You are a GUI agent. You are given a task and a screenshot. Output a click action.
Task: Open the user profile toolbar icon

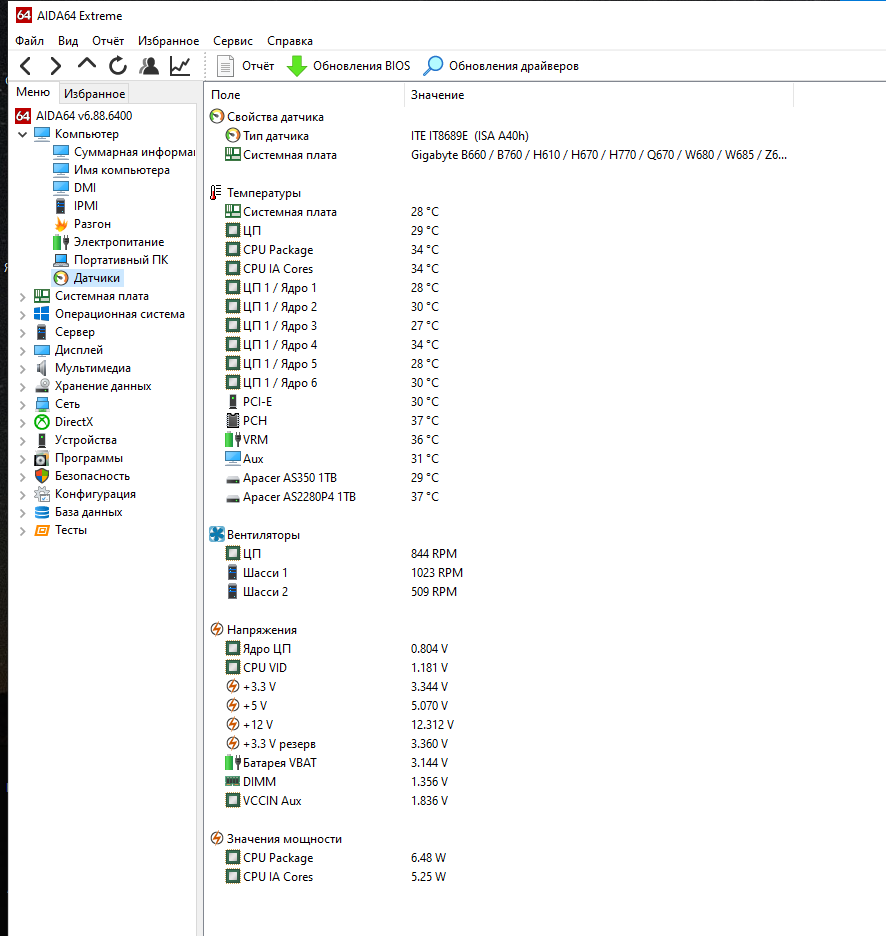click(149, 66)
